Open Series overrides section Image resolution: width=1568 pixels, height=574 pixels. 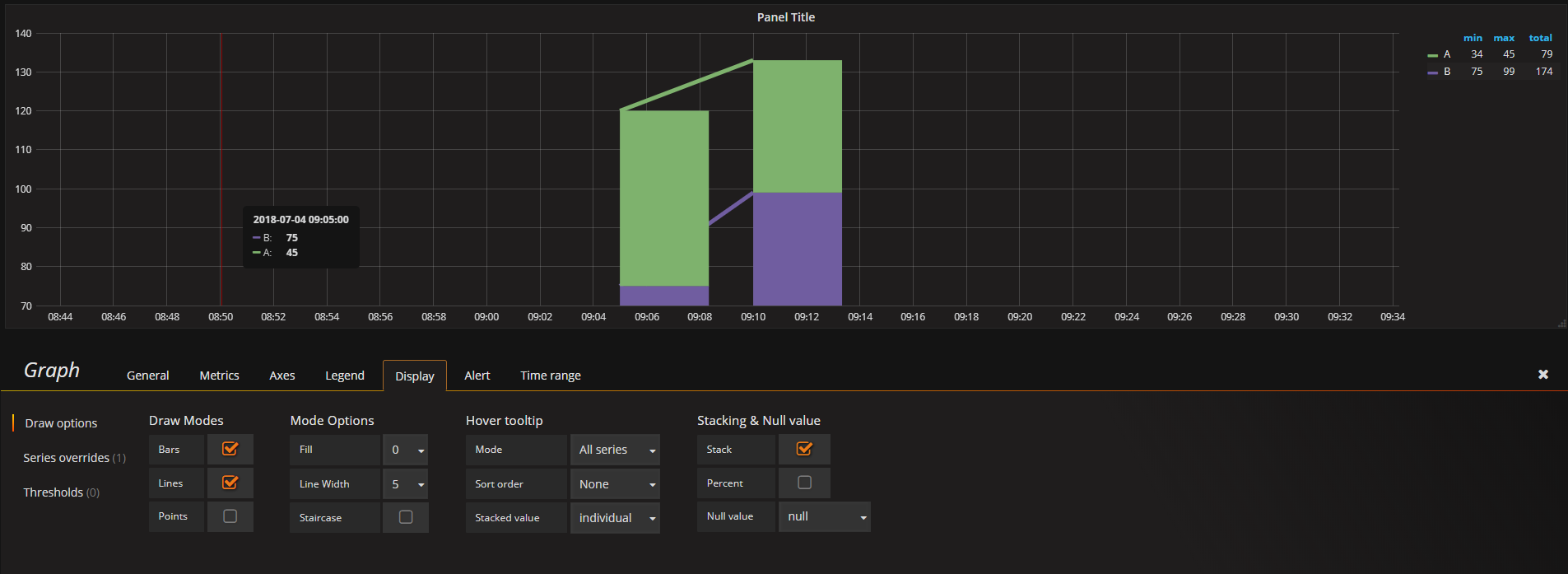click(x=74, y=458)
